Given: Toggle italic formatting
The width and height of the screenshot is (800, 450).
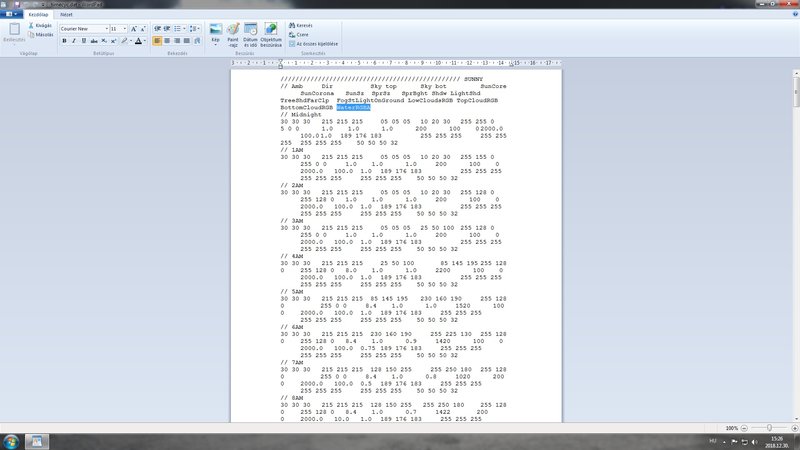Looking at the screenshot, I should (74, 41).
